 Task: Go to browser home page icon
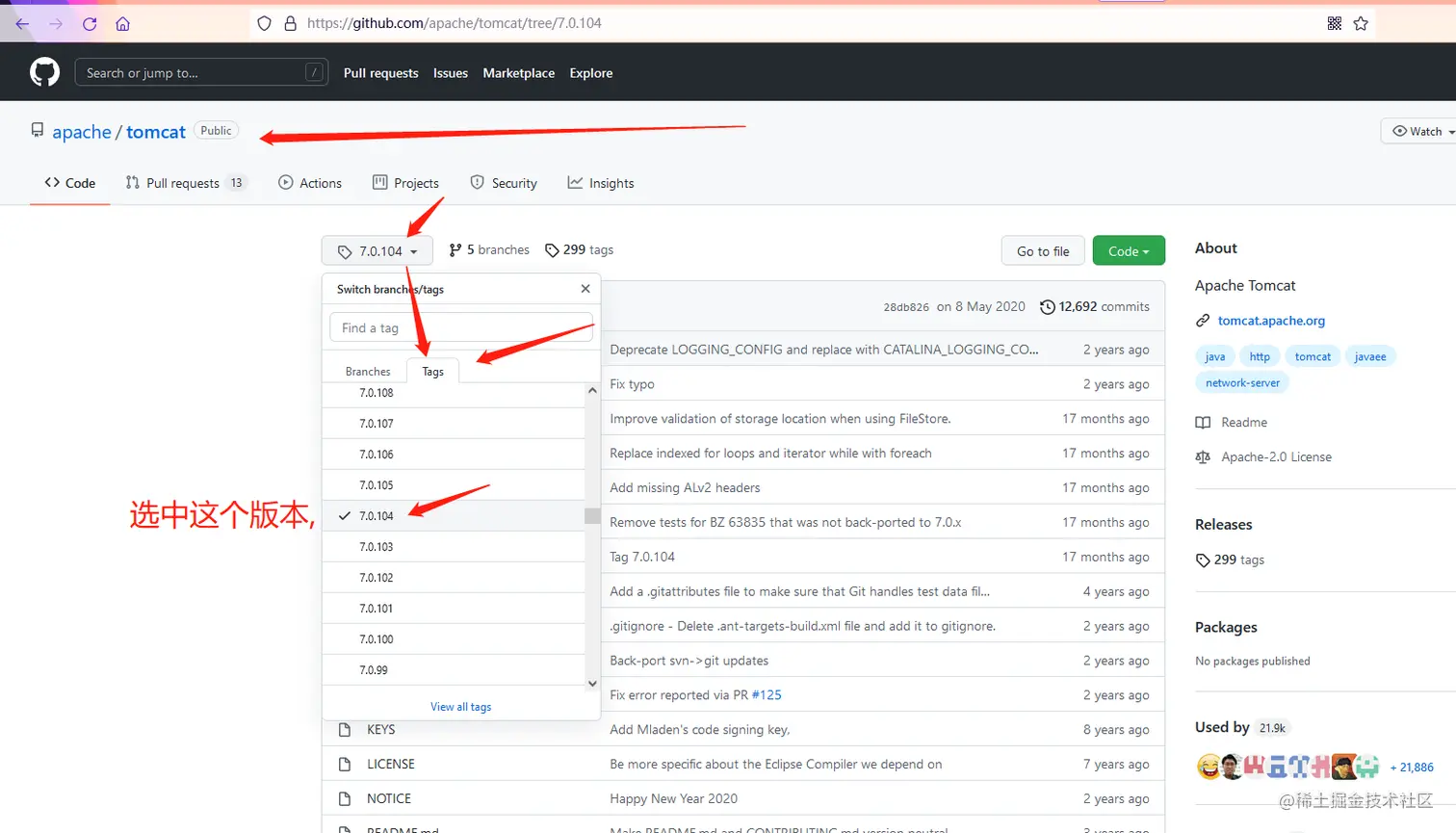pos(122,24)
